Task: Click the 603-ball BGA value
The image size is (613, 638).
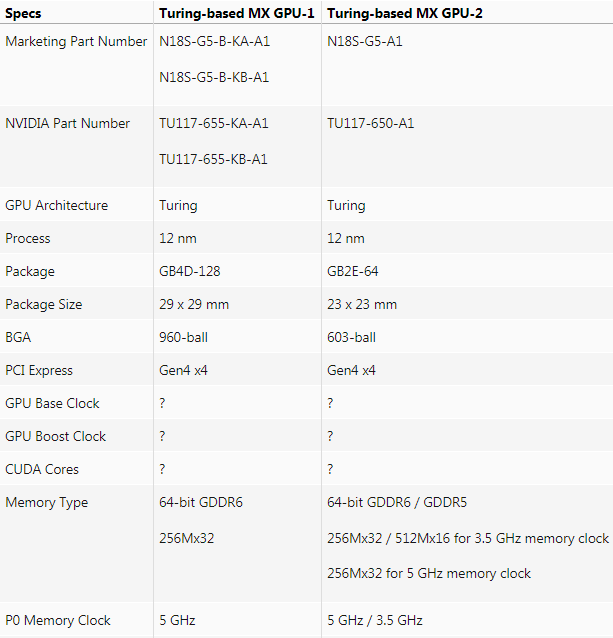Action: pyautogui.click(x=351, y=338)
